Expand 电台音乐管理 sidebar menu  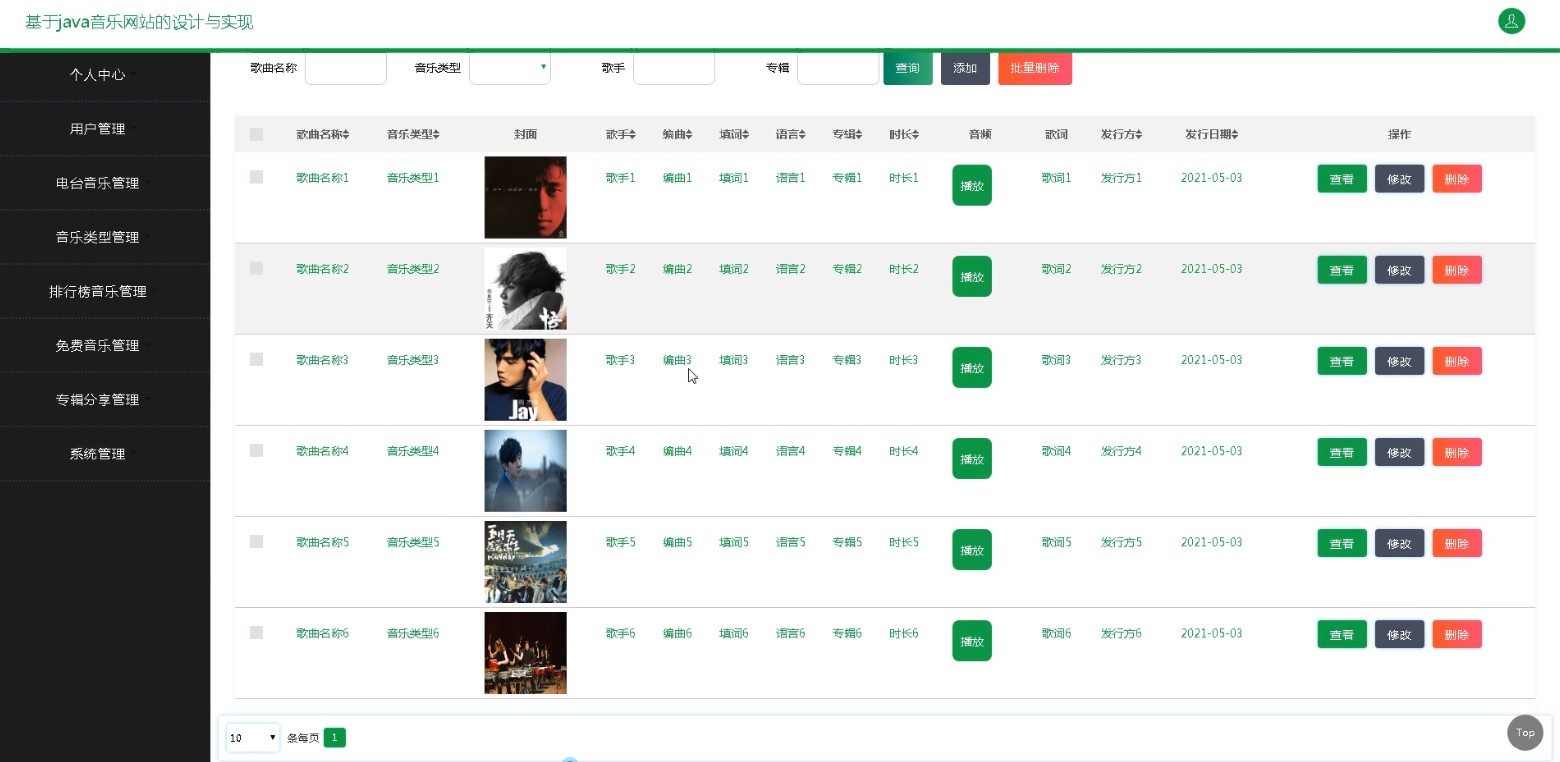coord(98,183)
